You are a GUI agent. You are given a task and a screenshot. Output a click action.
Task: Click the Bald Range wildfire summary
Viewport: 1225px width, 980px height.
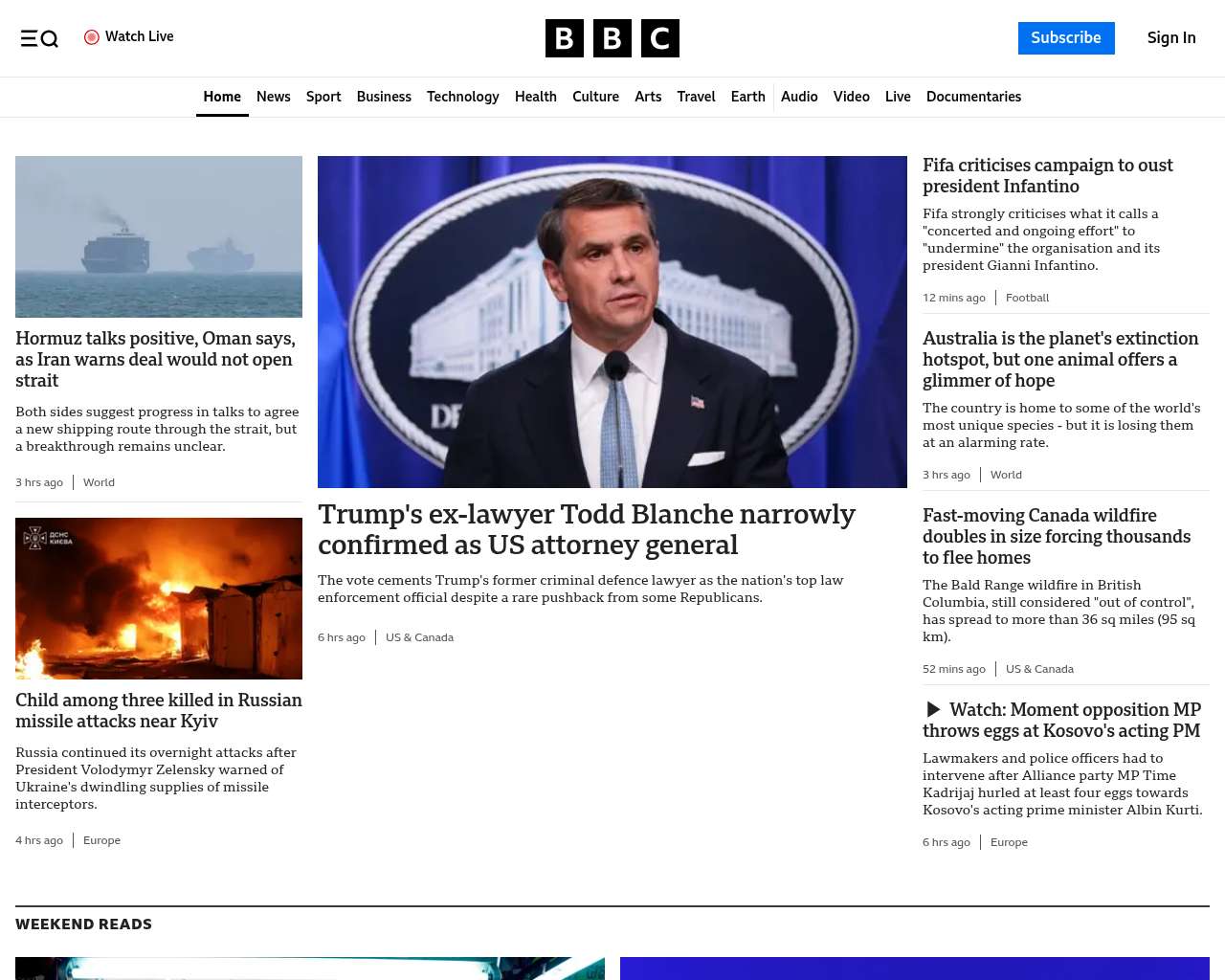coord(1059,611)
